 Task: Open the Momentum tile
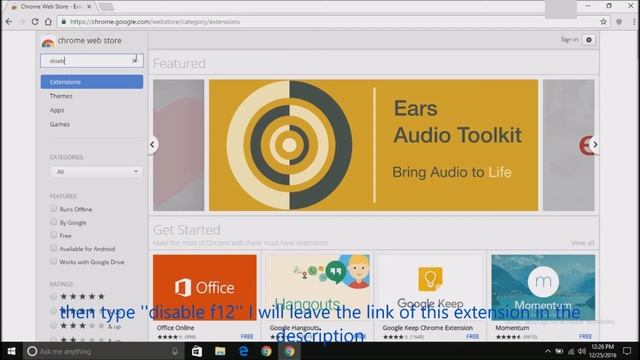click(543, 298)
